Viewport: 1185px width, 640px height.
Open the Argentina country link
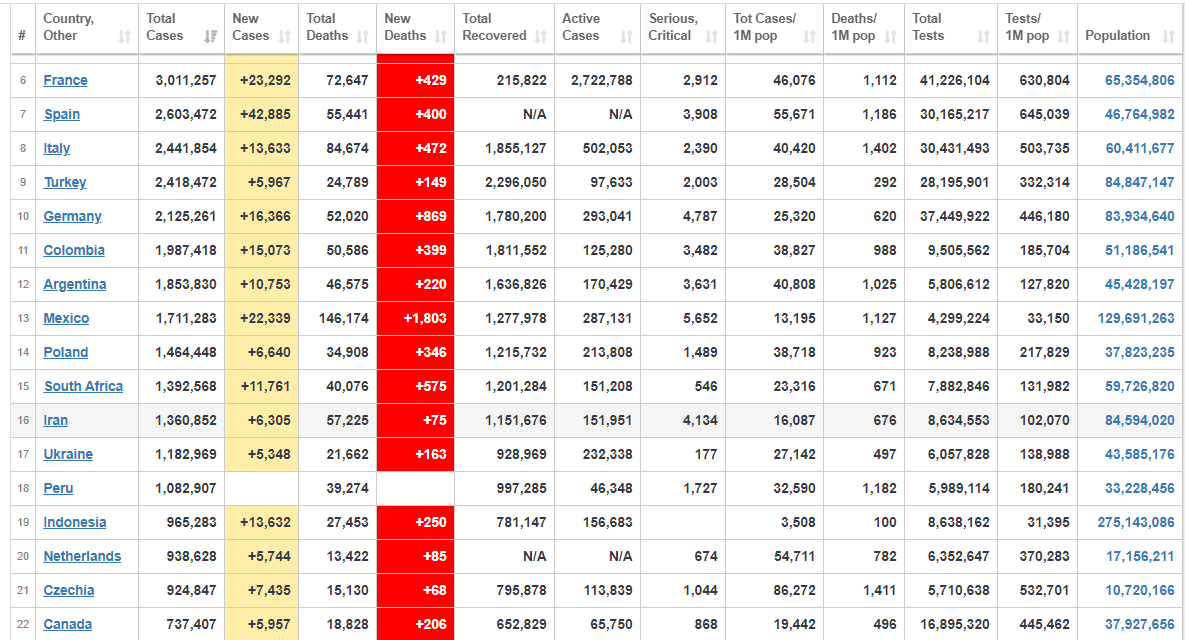(75, 284)
